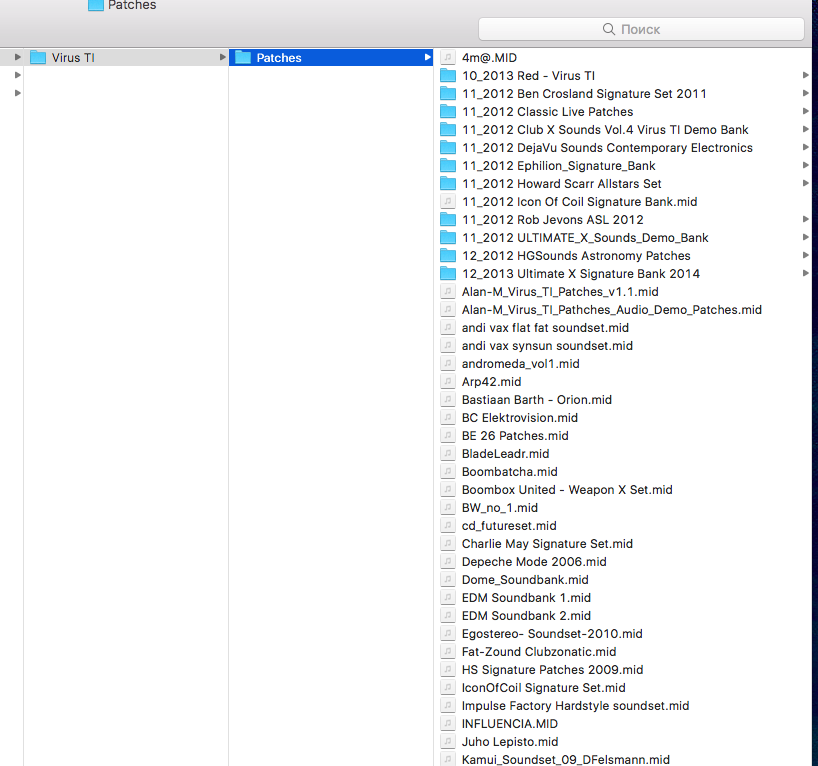Viewport: 818px width, 766px height.
Task: Expand the Howard Scarr Allstars Set arrow
Action: coord(805,183)
